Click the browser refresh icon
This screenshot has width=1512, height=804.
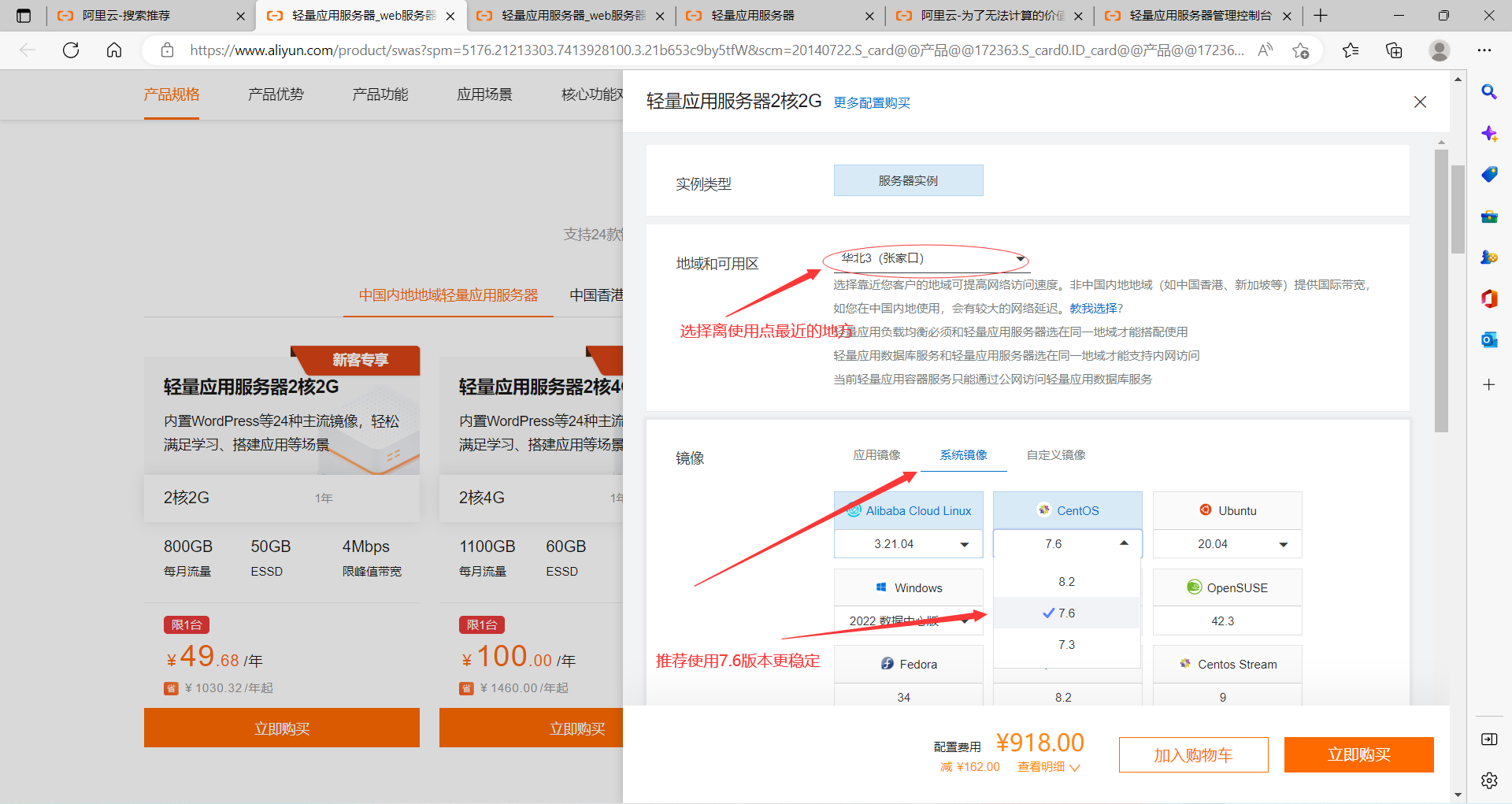[x=71, y=50]
